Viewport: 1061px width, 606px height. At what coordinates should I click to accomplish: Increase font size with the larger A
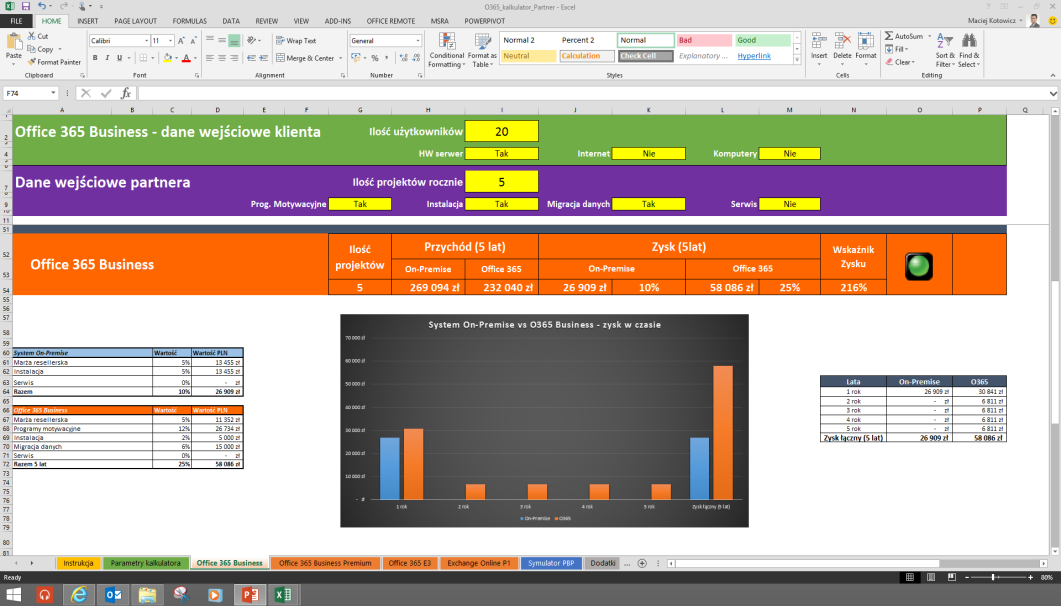click(181, 41)
